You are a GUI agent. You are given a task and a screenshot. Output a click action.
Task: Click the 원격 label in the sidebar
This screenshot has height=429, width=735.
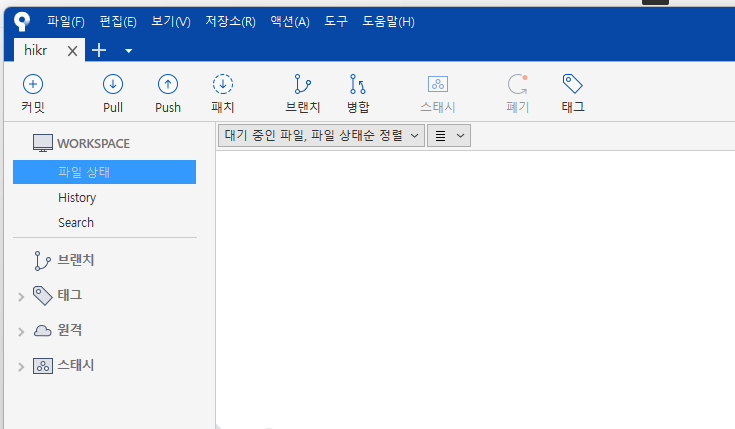click(70, 331)
